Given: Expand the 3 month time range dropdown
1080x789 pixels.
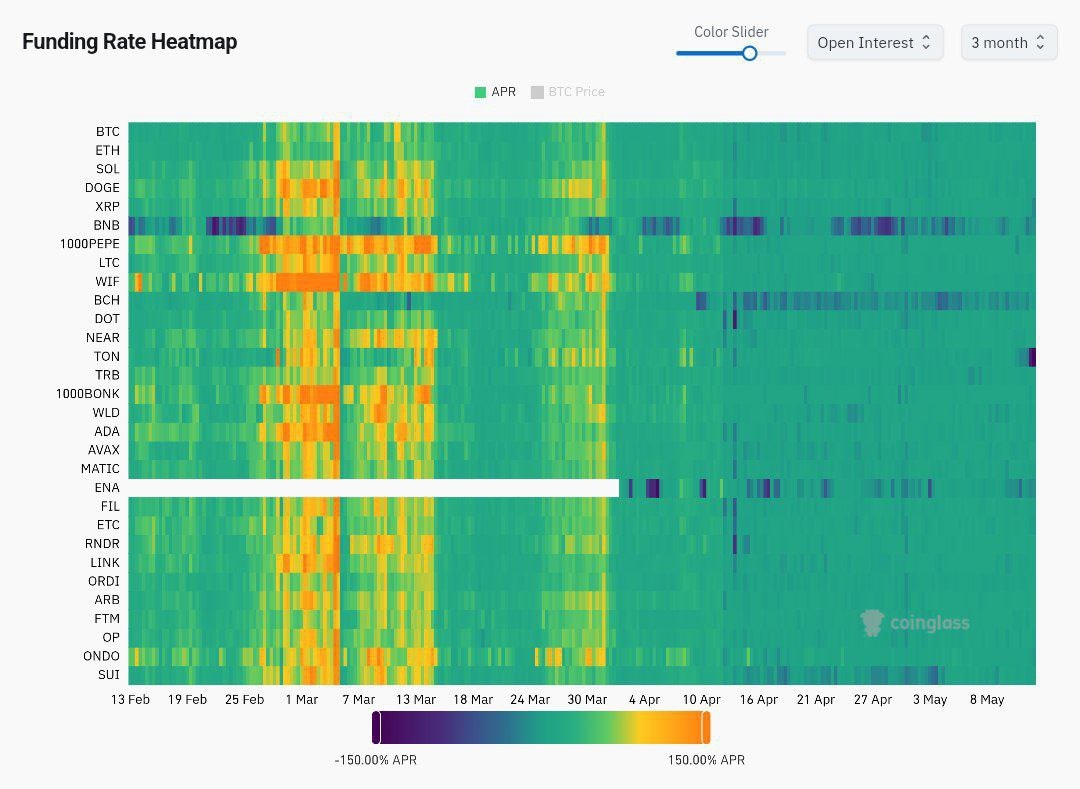Looking at the screenshot, I should 1008,43.
